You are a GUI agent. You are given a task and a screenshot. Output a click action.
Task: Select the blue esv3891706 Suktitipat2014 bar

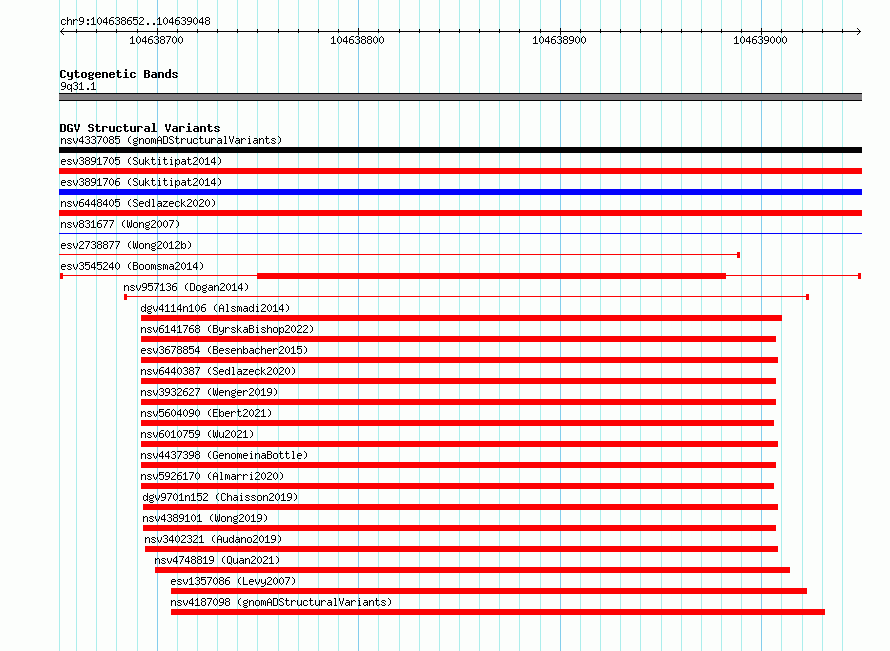[460, 192]
